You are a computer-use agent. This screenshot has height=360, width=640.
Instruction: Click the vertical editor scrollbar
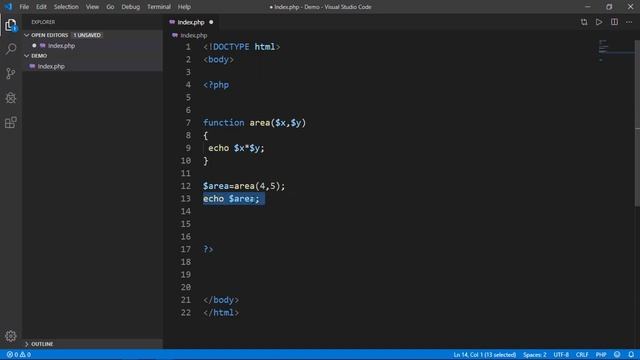[x=637, y=122]
